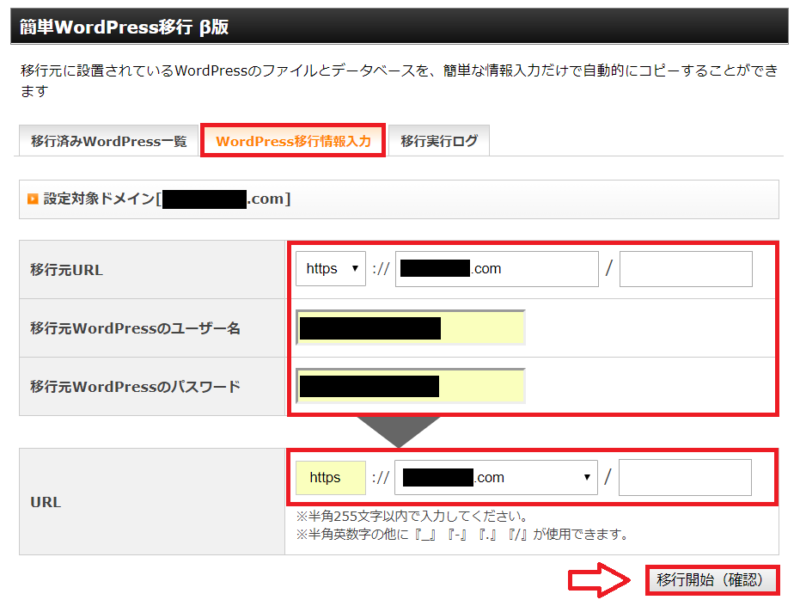Click the 移行元WordPressのパスワード label

pyautogui.click(x=135, y=387)
